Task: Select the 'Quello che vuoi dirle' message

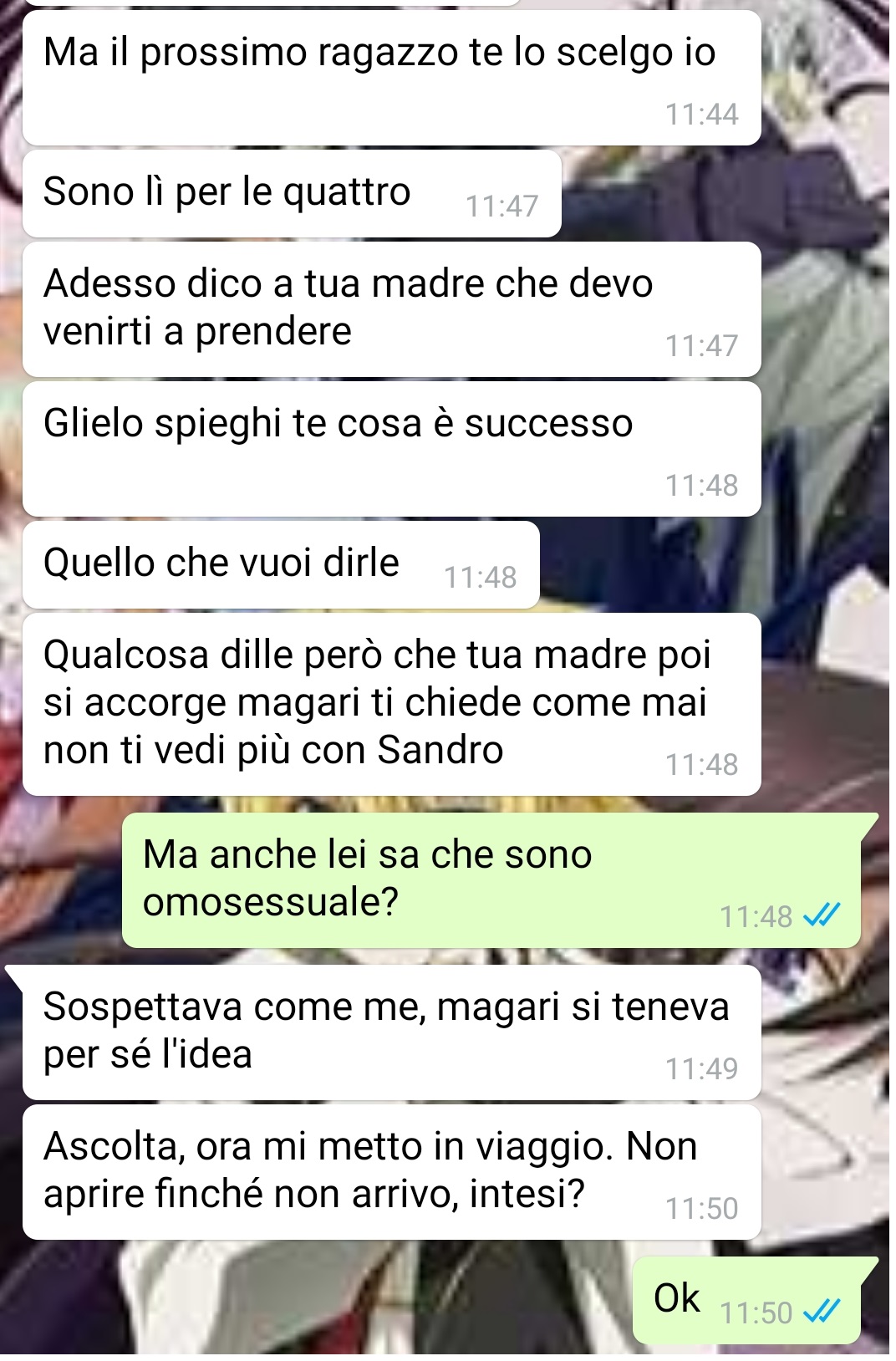Action: (281, 564)
